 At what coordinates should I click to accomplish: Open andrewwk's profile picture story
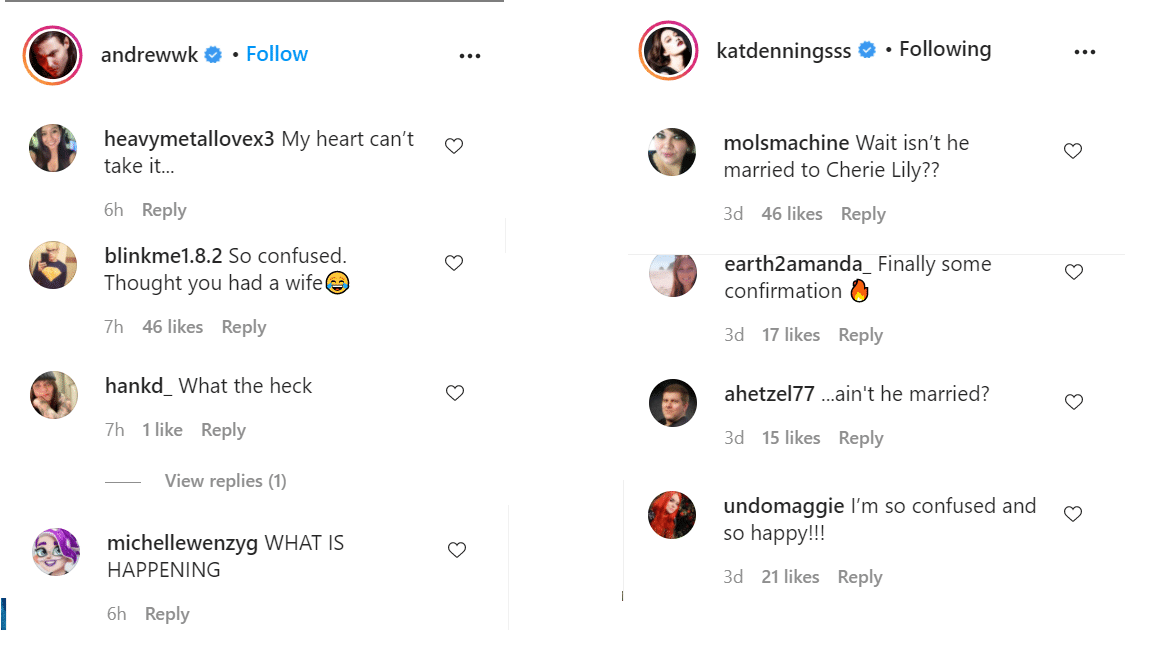click(52, 56)
